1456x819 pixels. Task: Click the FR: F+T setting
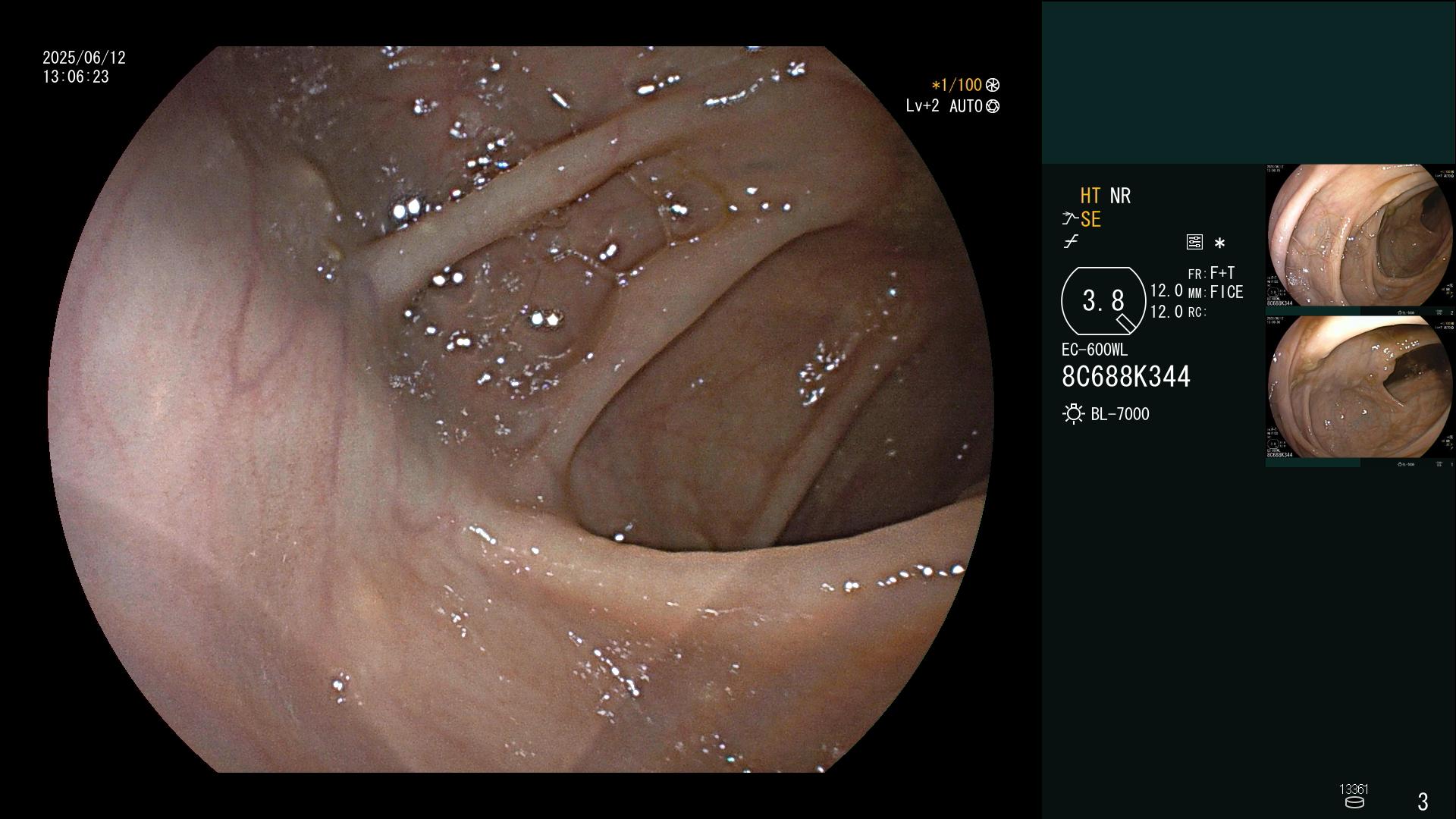(1212, 273)
